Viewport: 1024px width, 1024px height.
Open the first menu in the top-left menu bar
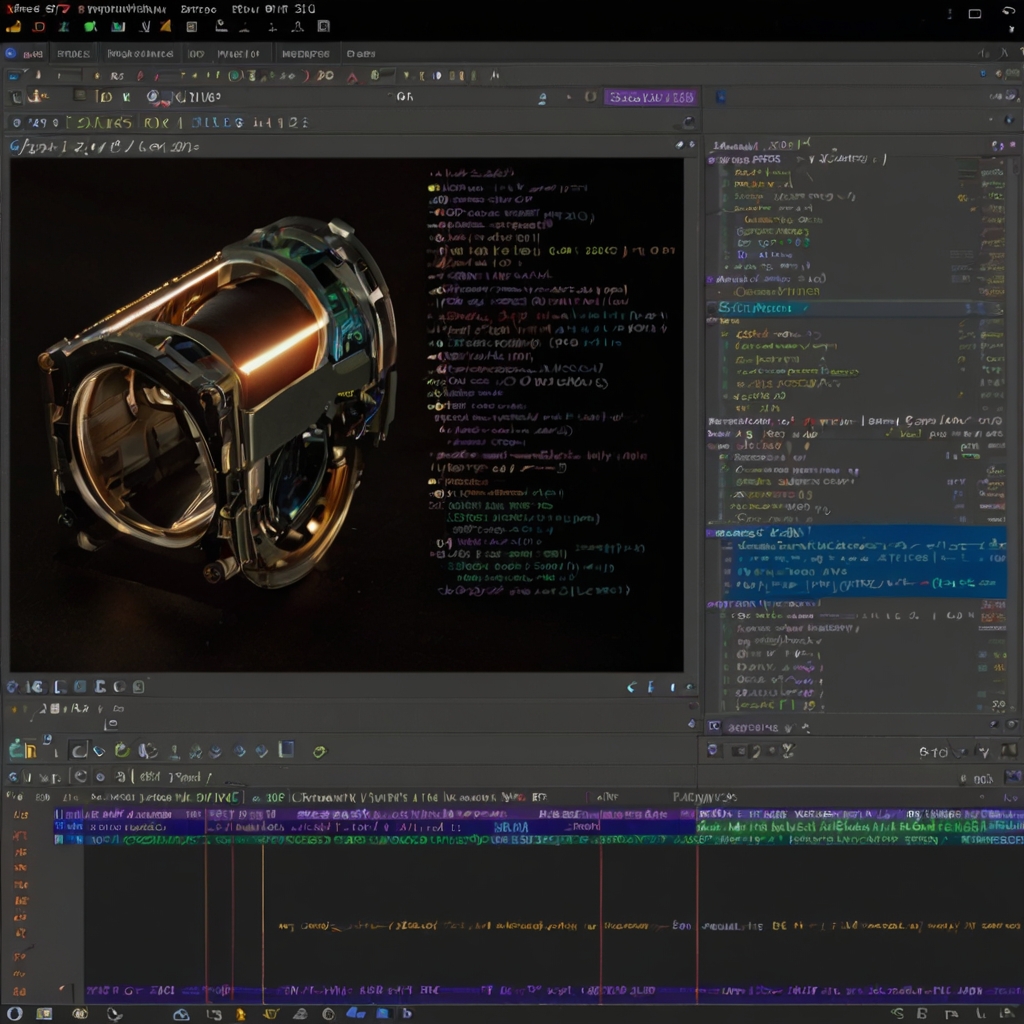click(x=21, y=8)
